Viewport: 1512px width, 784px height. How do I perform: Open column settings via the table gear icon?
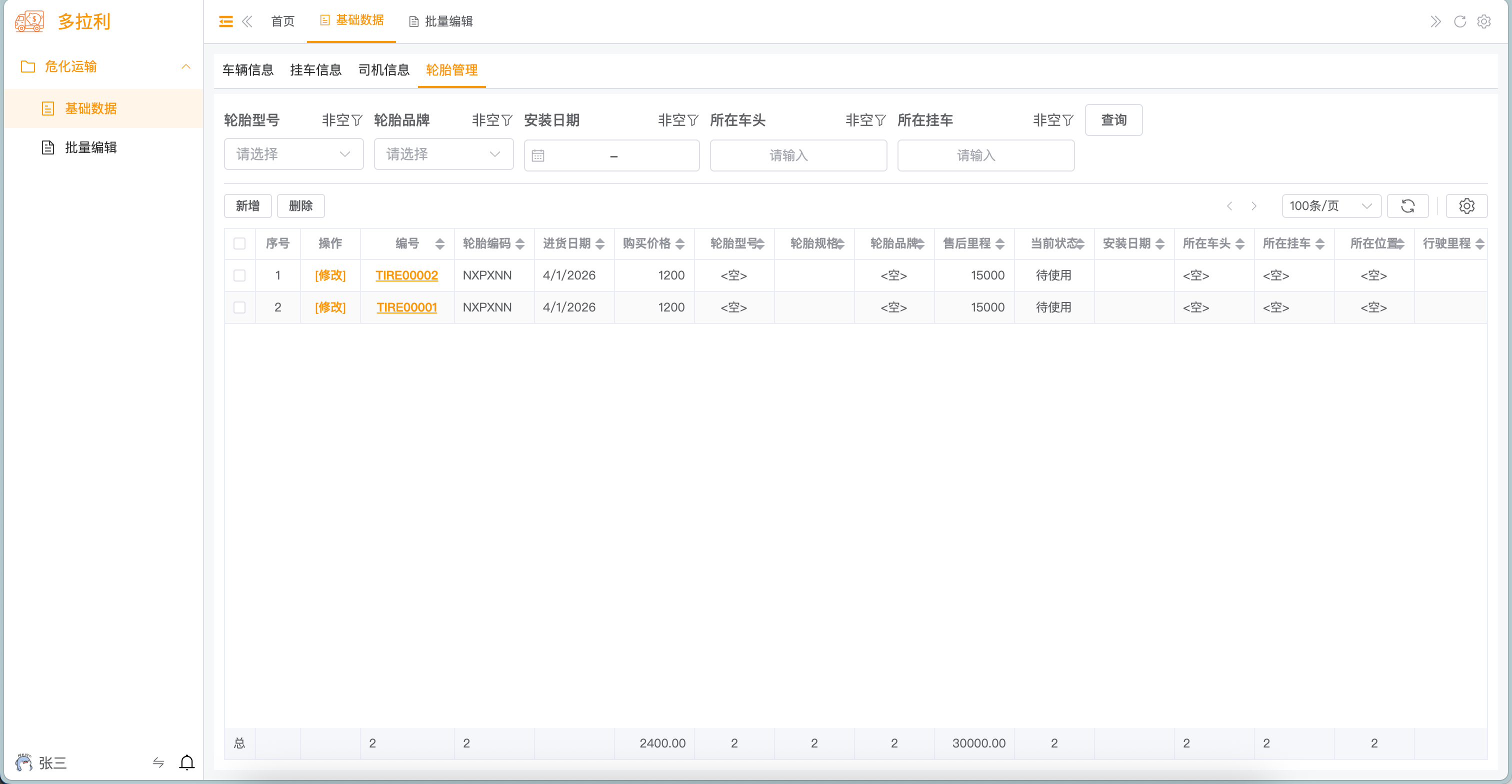point(1467,206)
